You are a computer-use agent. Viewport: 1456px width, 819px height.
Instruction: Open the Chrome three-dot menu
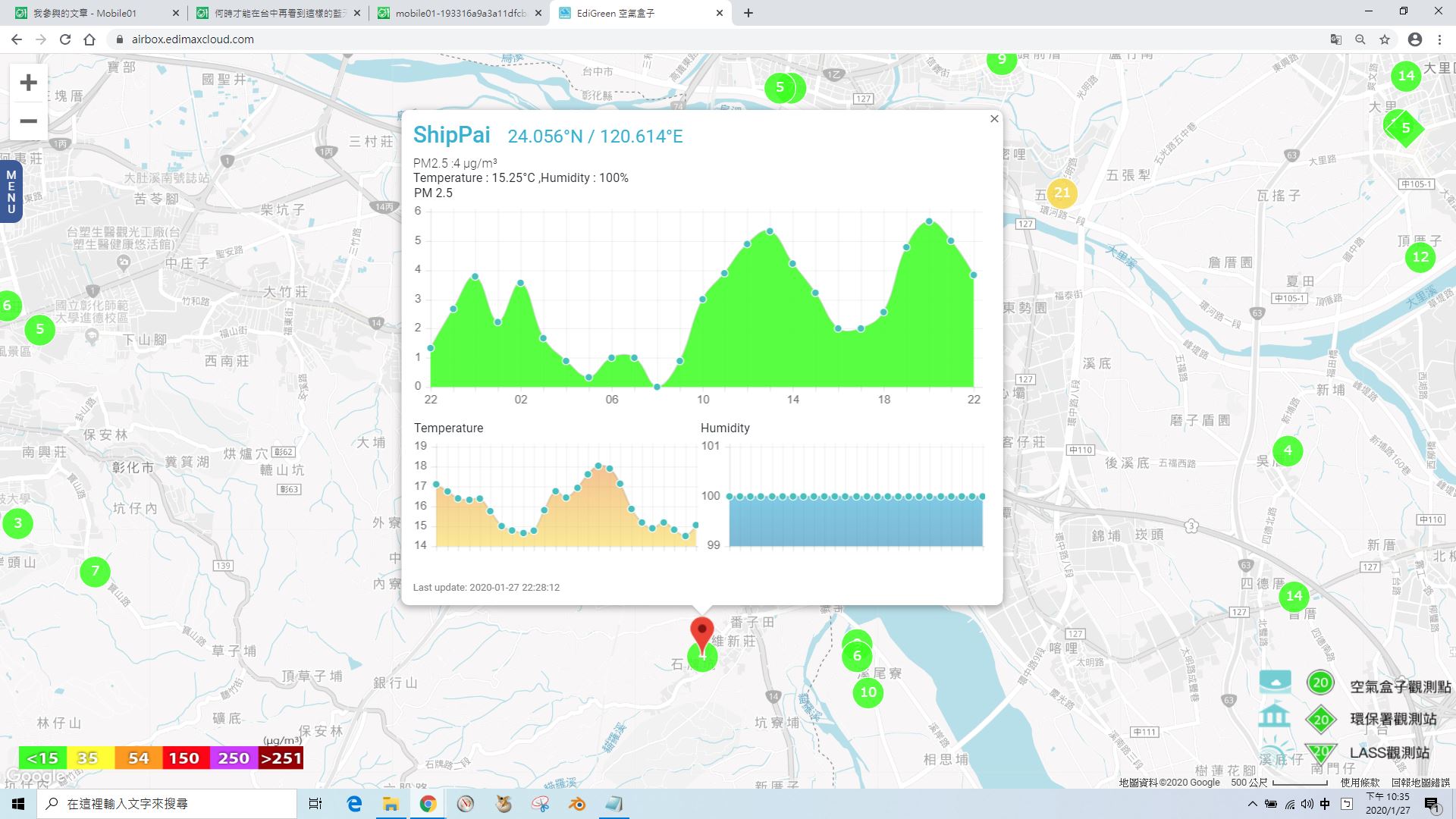click(1439, 39)
